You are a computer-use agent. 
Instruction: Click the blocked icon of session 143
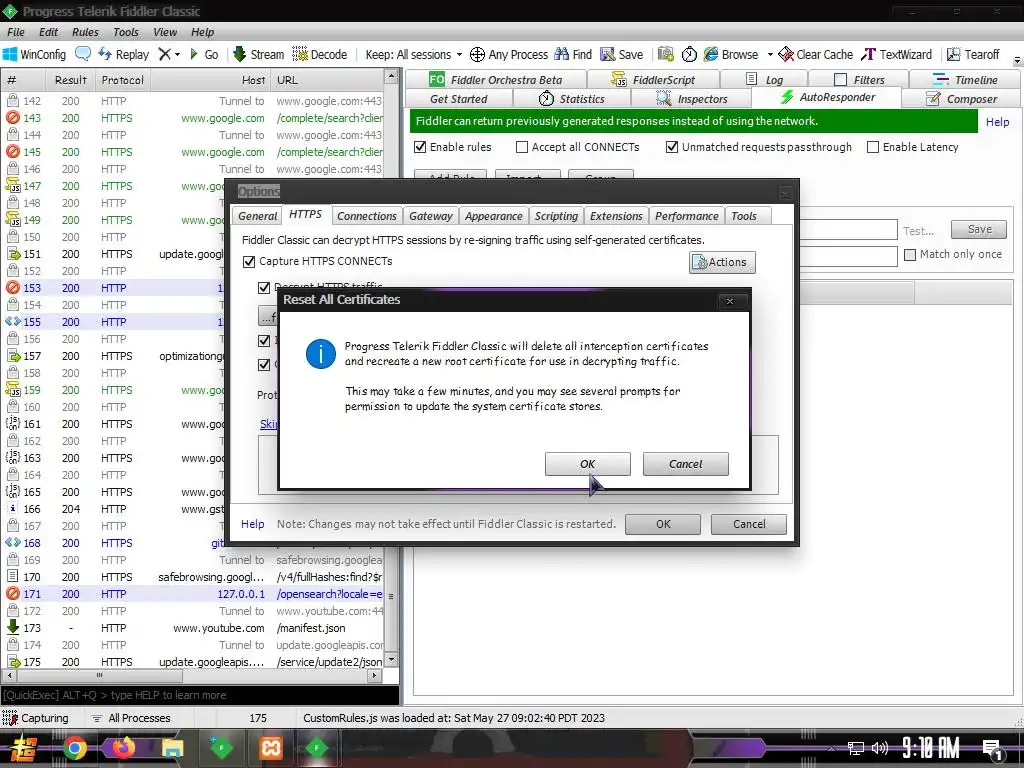tap(12, 118)
